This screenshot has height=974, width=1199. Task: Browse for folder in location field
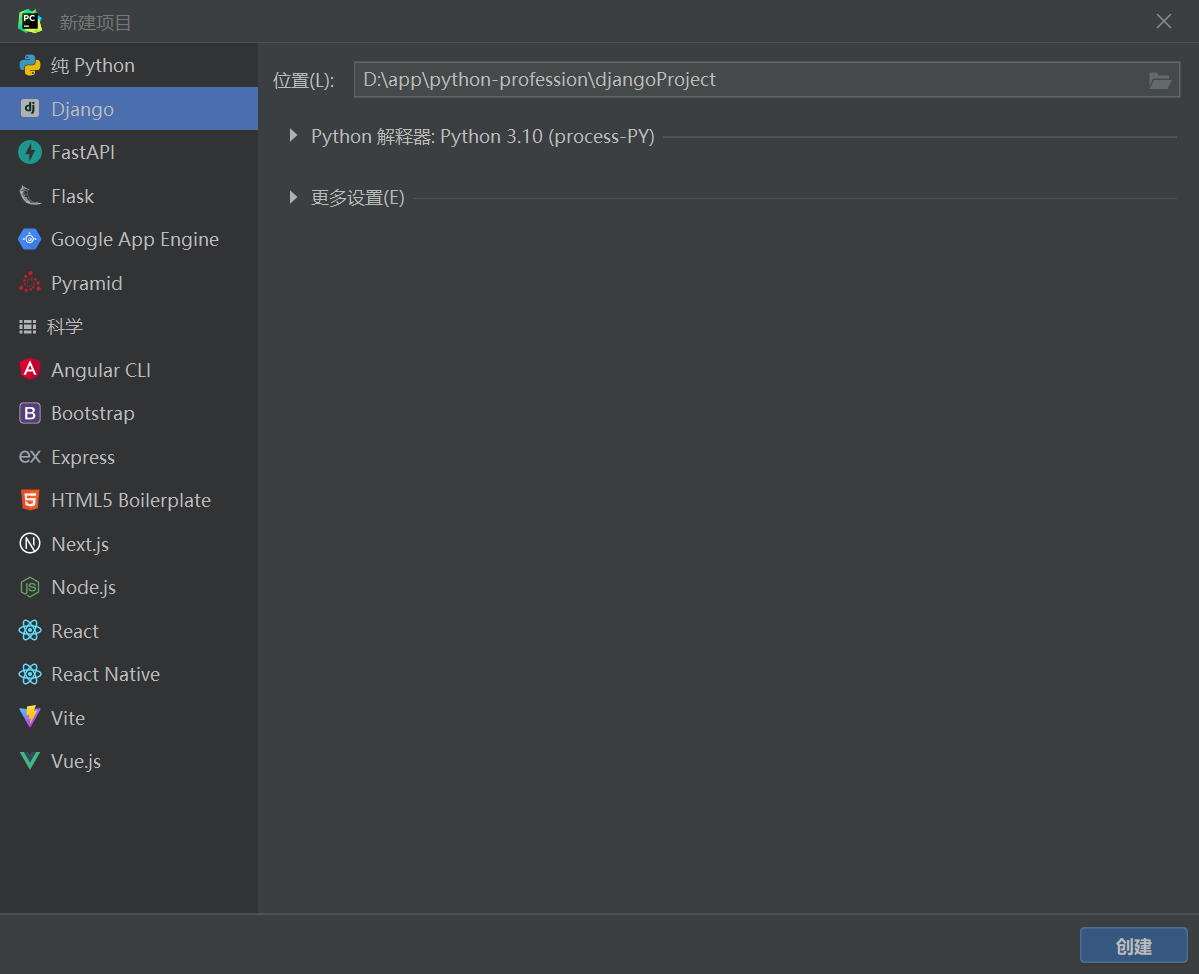[1160, 80]
